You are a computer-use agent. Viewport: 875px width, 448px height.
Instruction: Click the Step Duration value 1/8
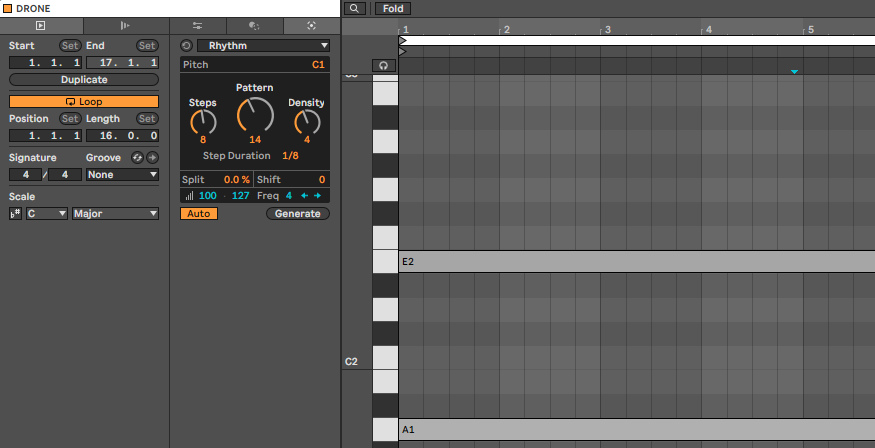click(x=290, y=156)
